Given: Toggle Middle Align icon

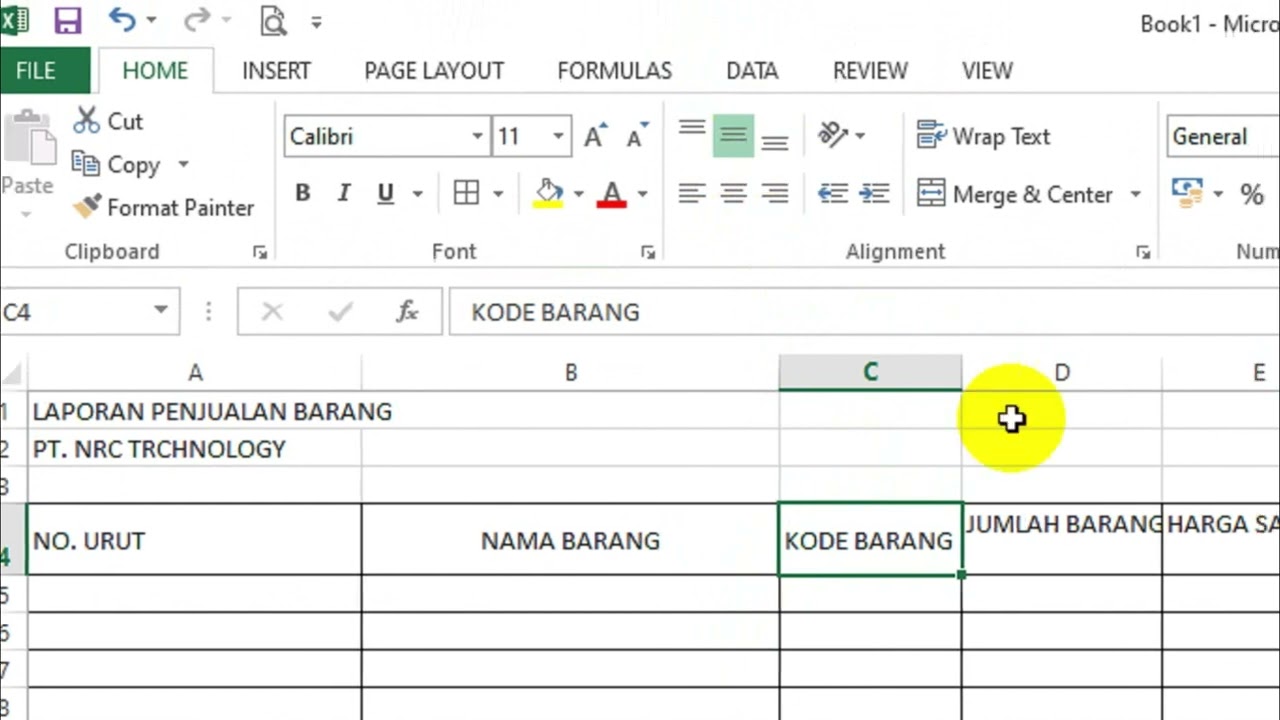Looking at the screenshot, I should point(733,135).
